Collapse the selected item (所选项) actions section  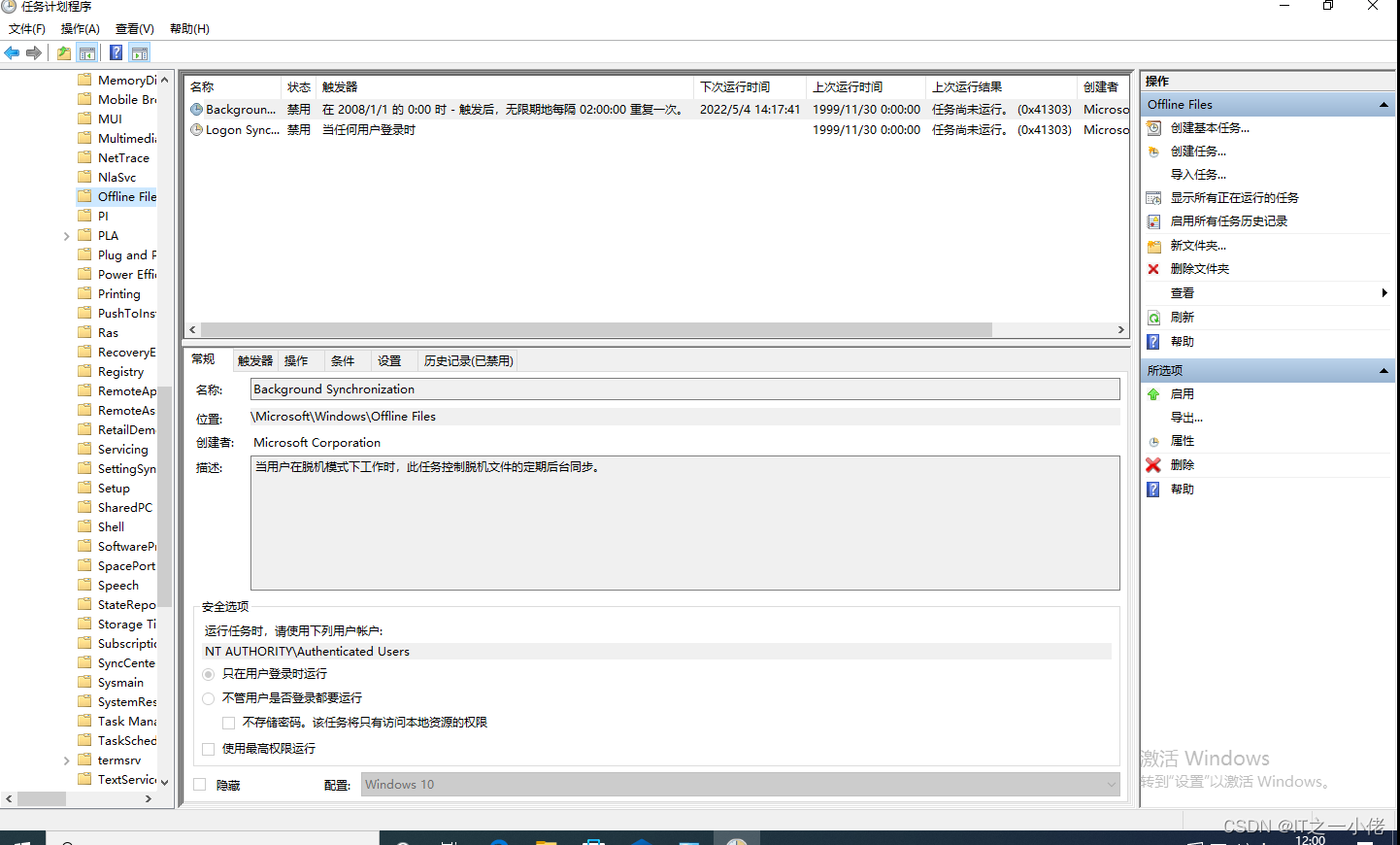pyautogui.click(x=1383, y=370)
